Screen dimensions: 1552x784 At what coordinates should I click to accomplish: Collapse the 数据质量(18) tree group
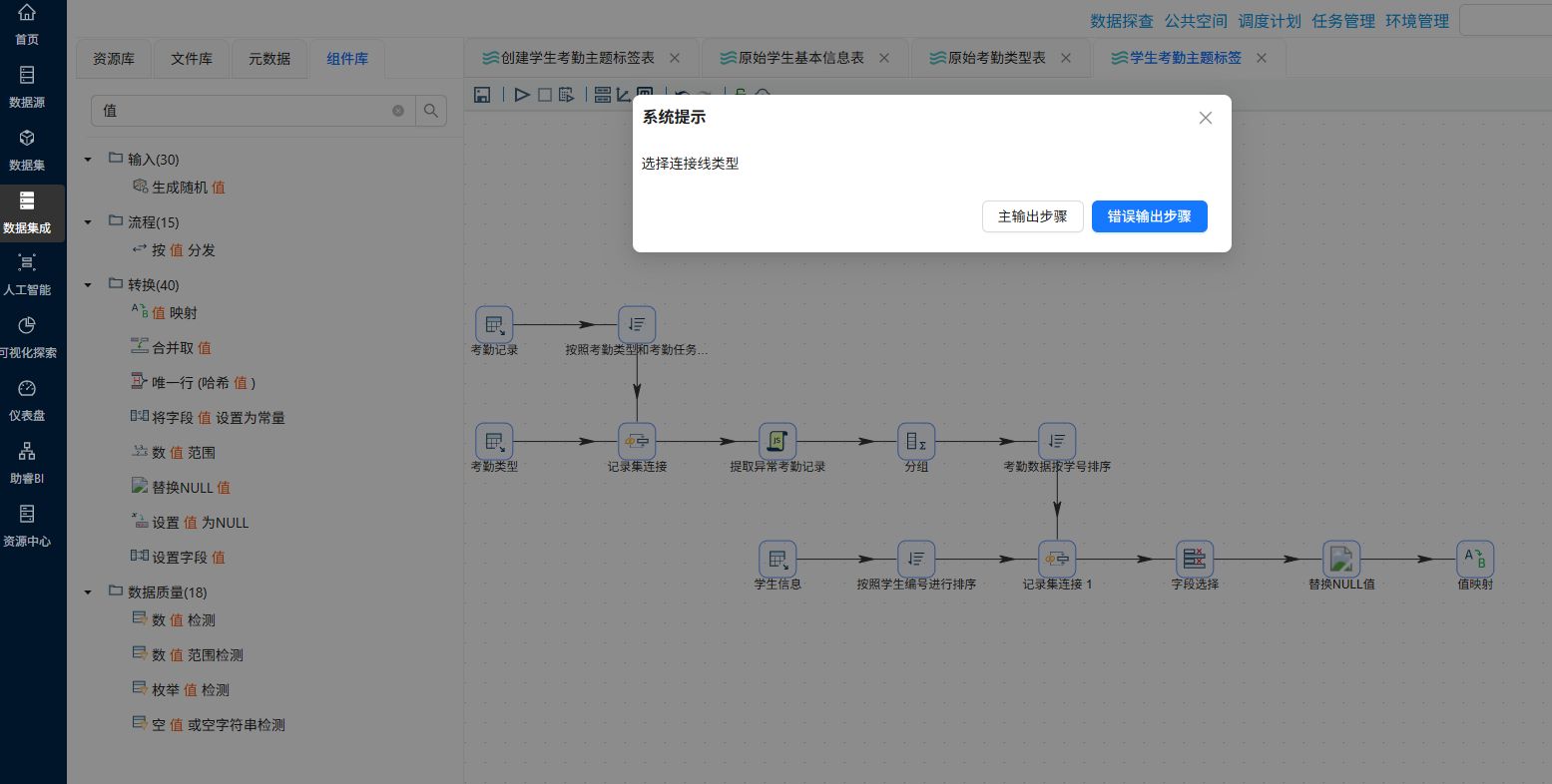(88, 592)
